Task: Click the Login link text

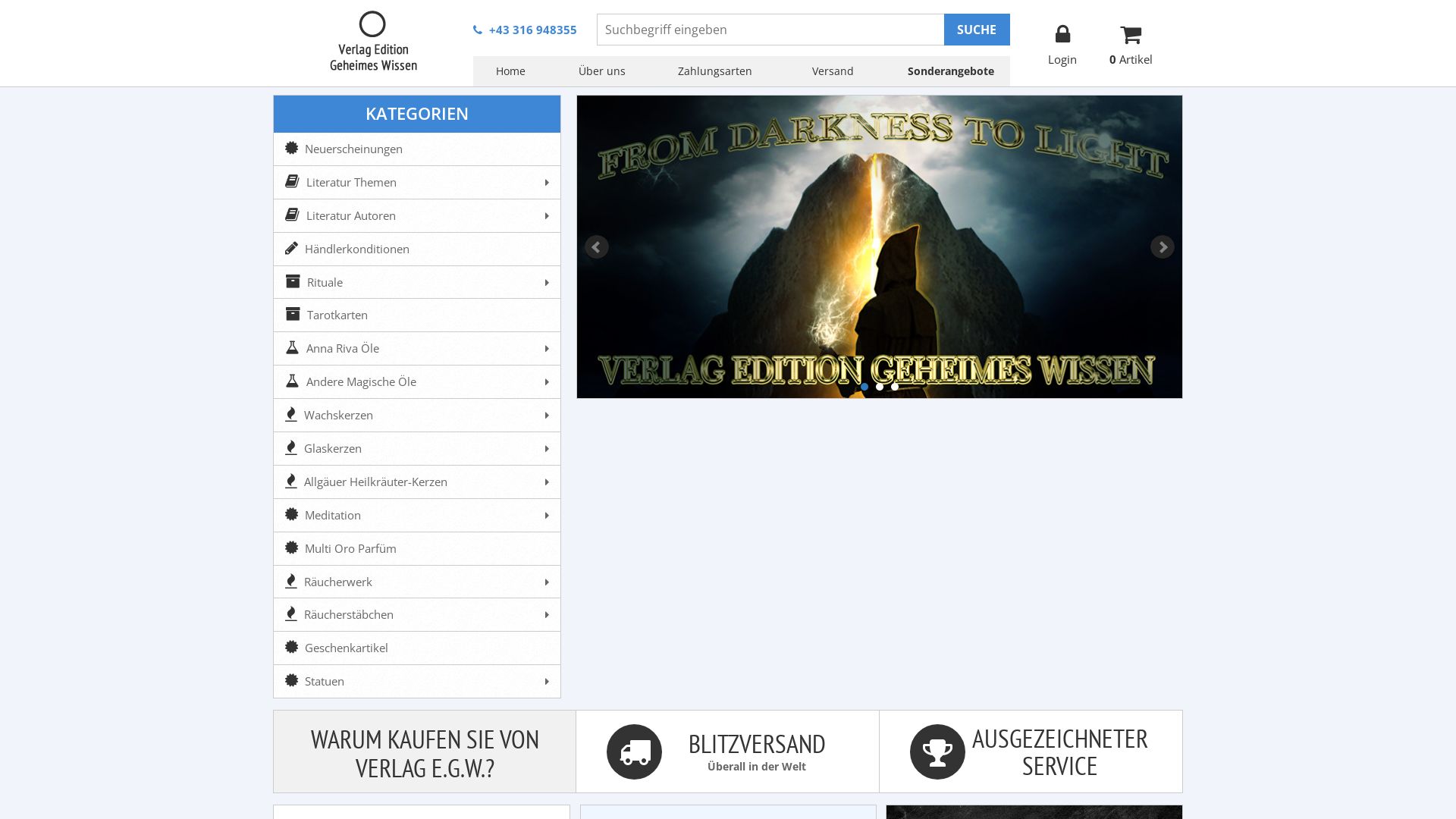Action: pos(1062,59)
